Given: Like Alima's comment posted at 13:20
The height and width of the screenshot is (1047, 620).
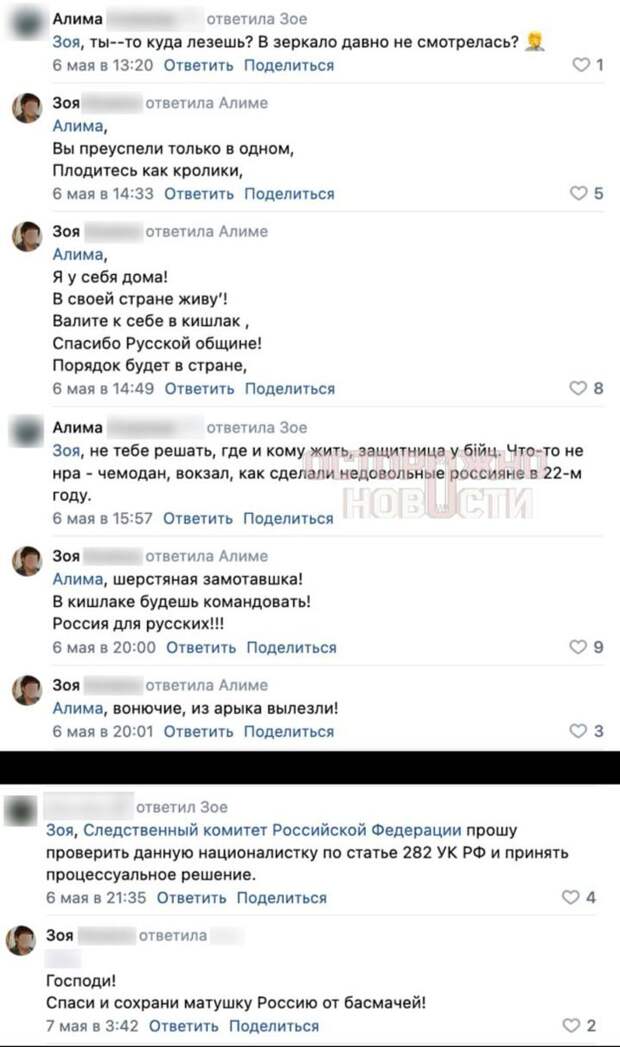Looking at the screenshot, I should click(581, 64).
